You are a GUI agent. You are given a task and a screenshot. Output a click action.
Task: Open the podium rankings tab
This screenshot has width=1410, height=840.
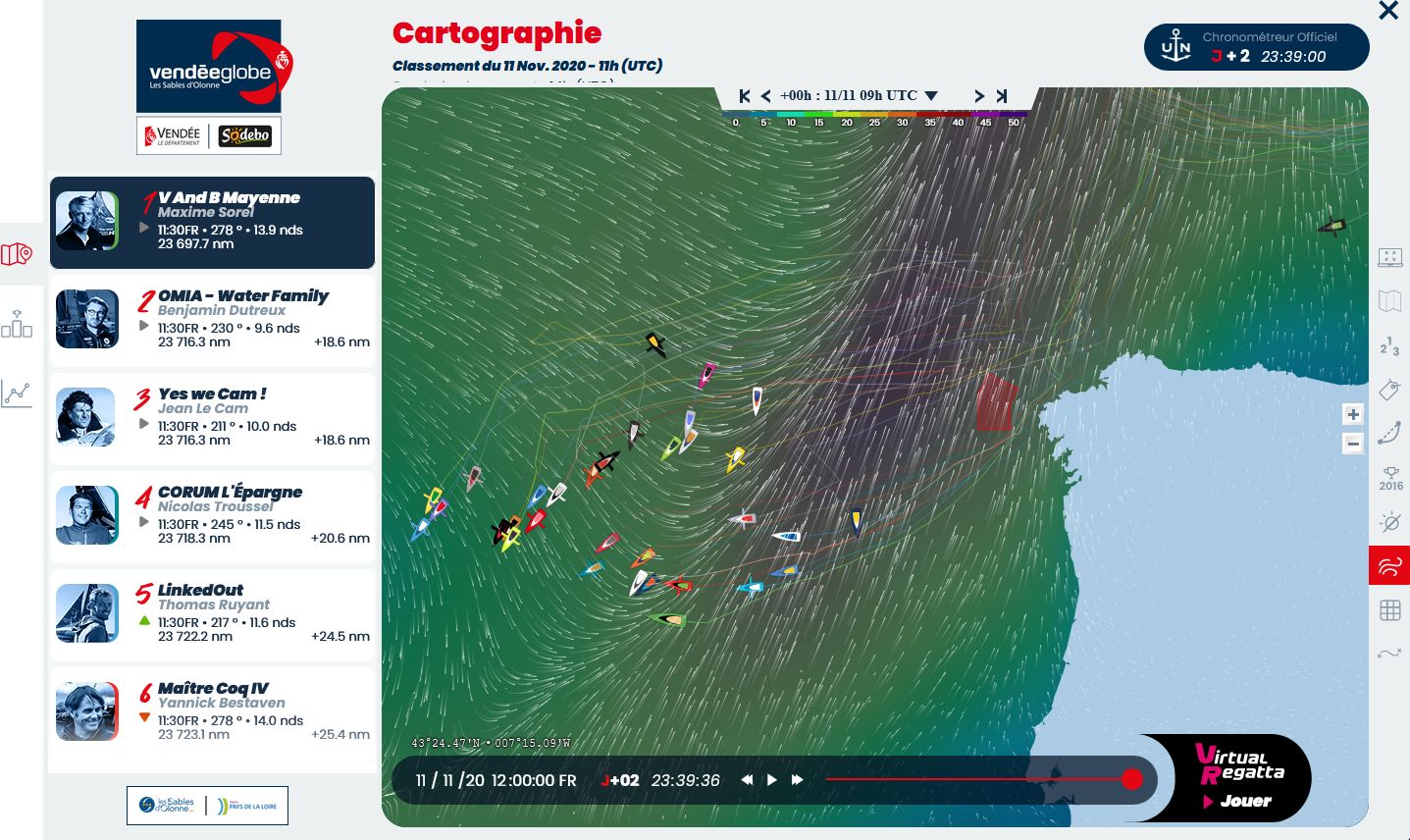[x=17, y=324]
